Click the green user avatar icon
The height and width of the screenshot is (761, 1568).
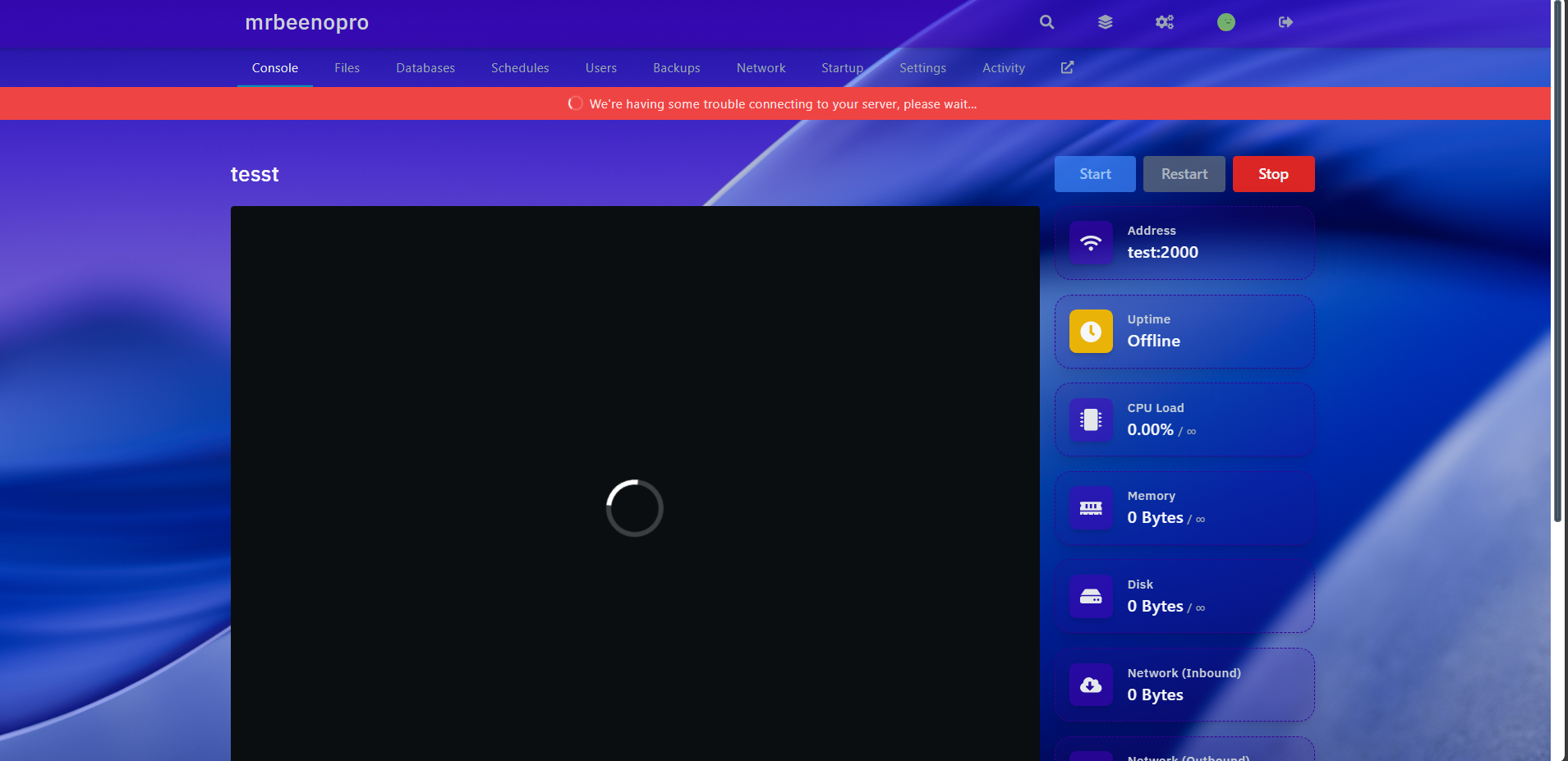[1226, 22]
